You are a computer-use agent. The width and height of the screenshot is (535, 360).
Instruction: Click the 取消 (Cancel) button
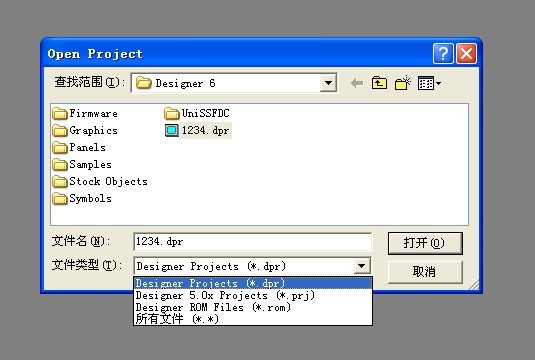coord(425,272)
